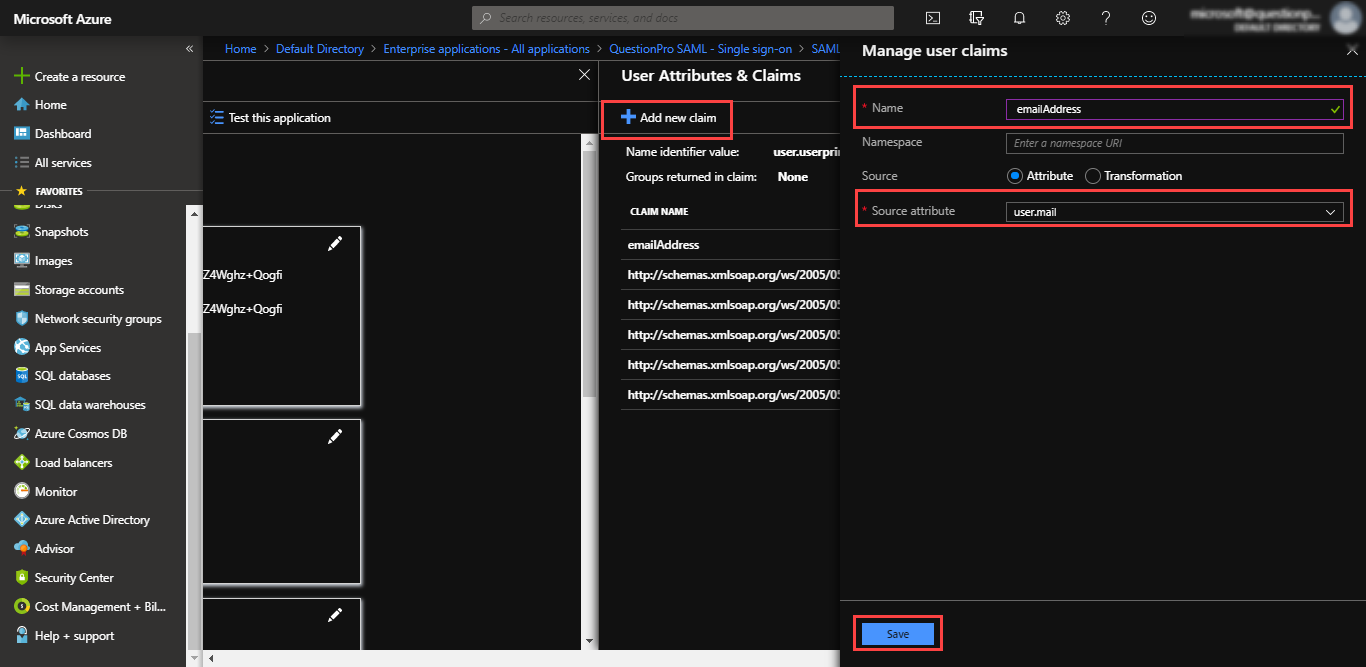The width and height of the screenshot is (1366, 667).
Task: Focus the search resources box
Action: click(x=682, y=18)
